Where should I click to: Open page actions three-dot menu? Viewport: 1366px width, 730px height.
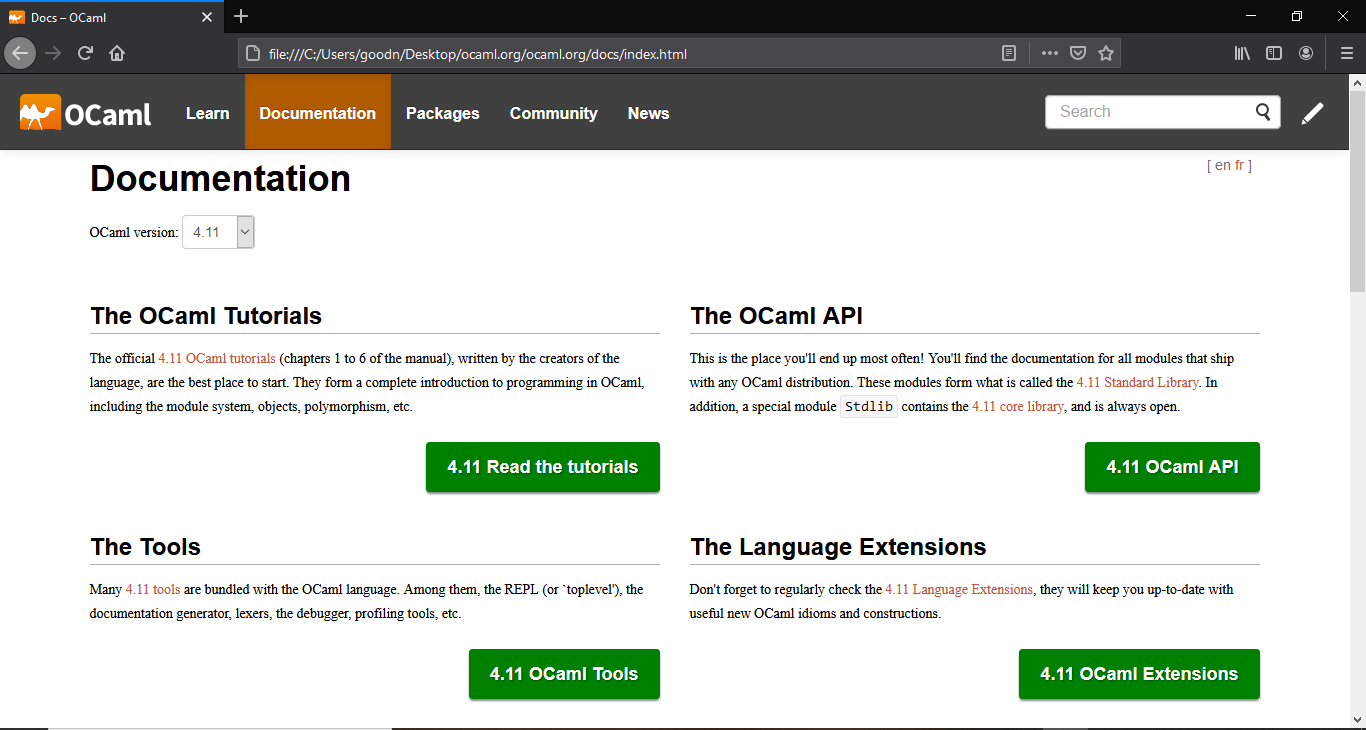click(1049, 54)
